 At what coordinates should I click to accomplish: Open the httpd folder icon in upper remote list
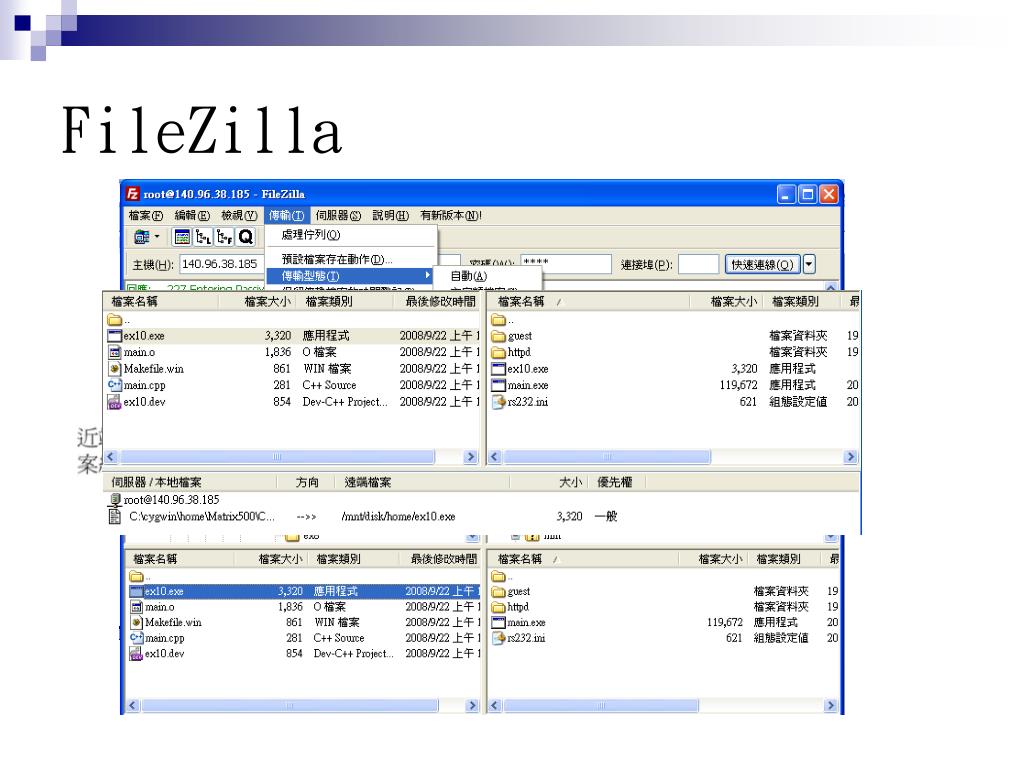(499, 352)
